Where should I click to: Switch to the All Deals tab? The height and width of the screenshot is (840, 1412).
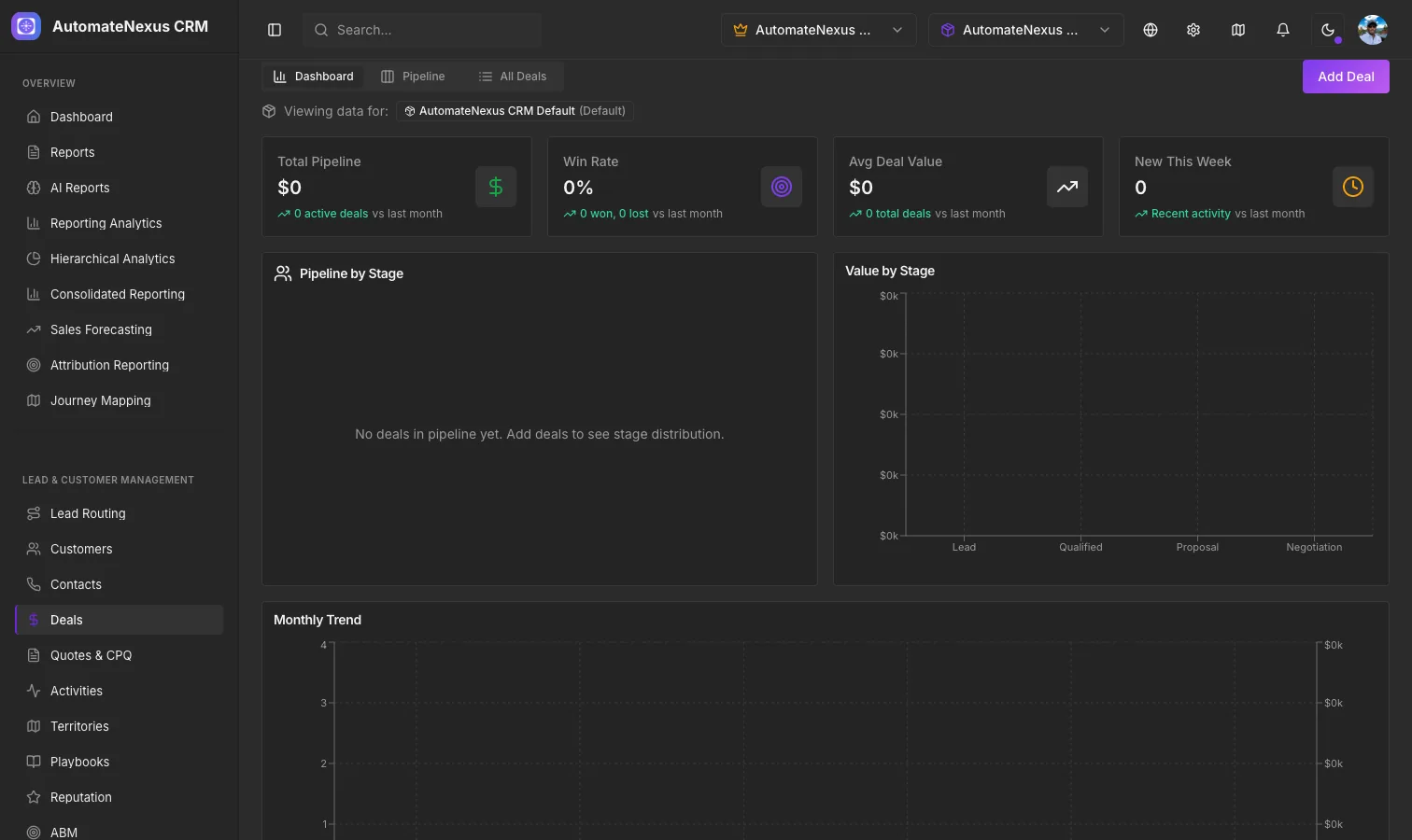tap(513, 77)
